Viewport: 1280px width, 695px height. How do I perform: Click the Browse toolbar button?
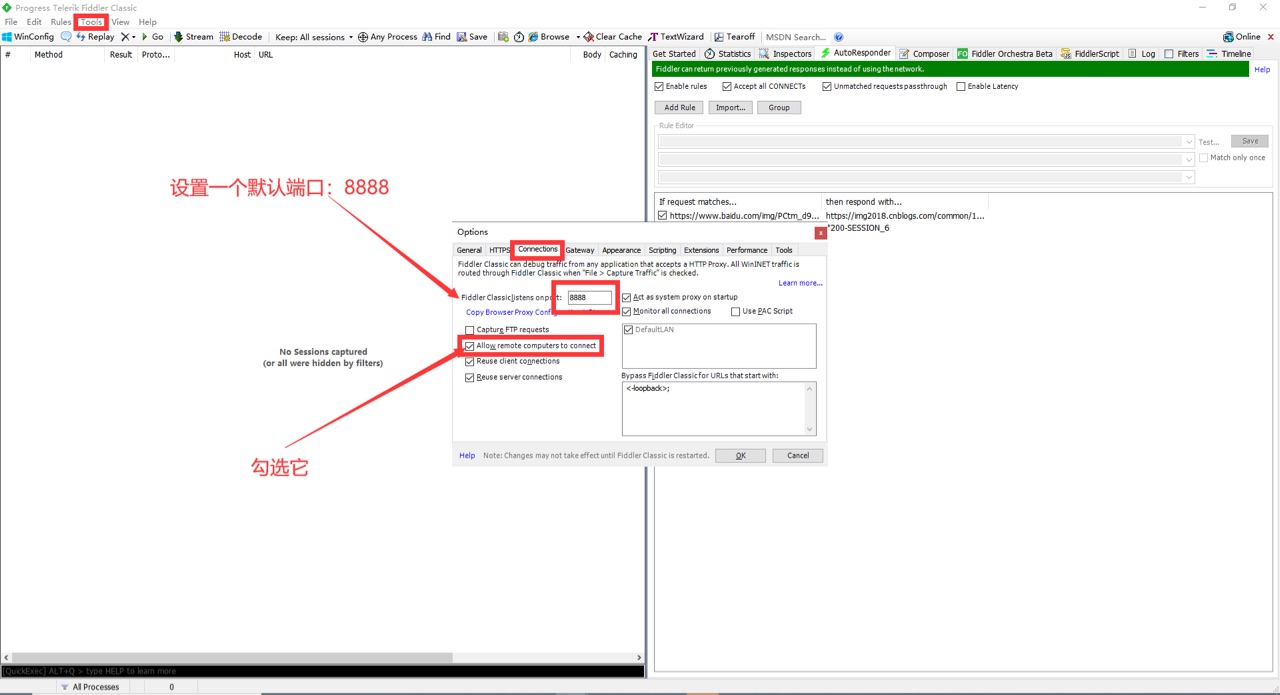click(x=549, y=37)
